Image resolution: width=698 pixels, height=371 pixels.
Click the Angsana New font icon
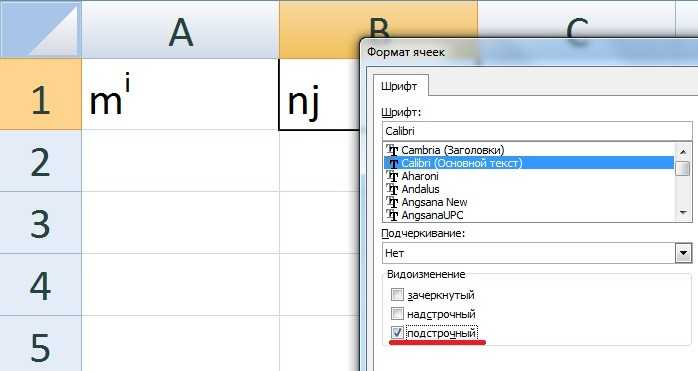392,202
